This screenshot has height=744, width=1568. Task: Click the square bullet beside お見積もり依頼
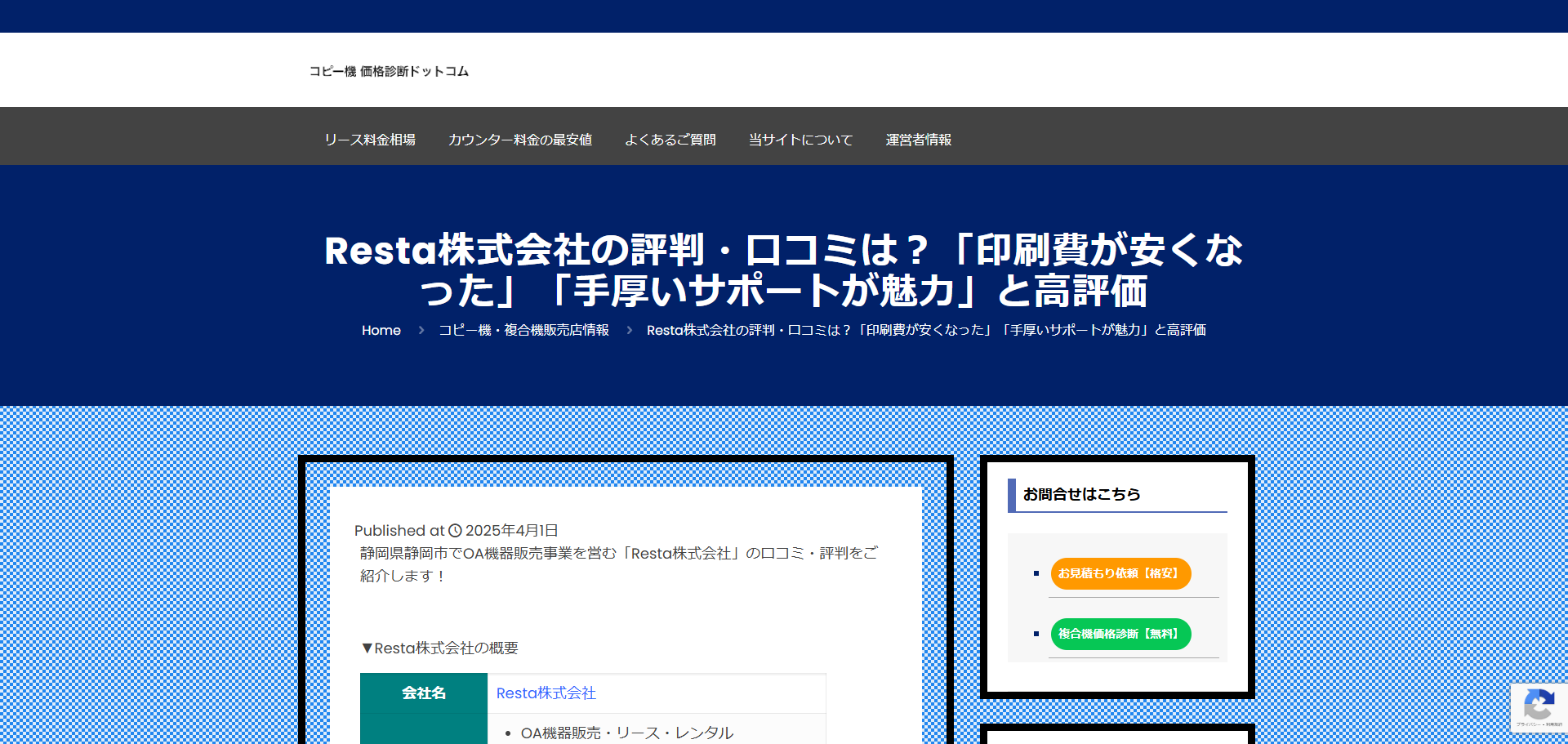click(1036, 573)
